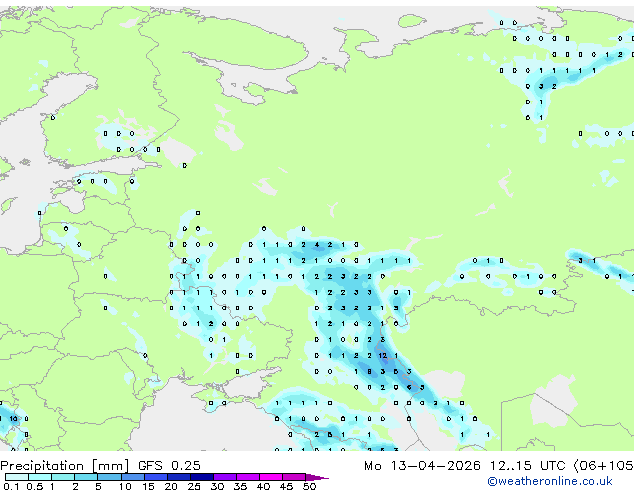Click the '12..15 UTC' time text
The height and width of the screenshot is (490, 634).
pos(527,466)
